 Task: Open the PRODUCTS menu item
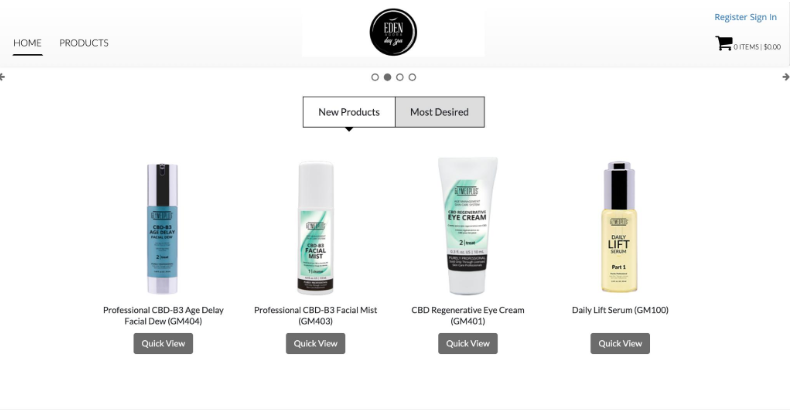pos(84,43)
